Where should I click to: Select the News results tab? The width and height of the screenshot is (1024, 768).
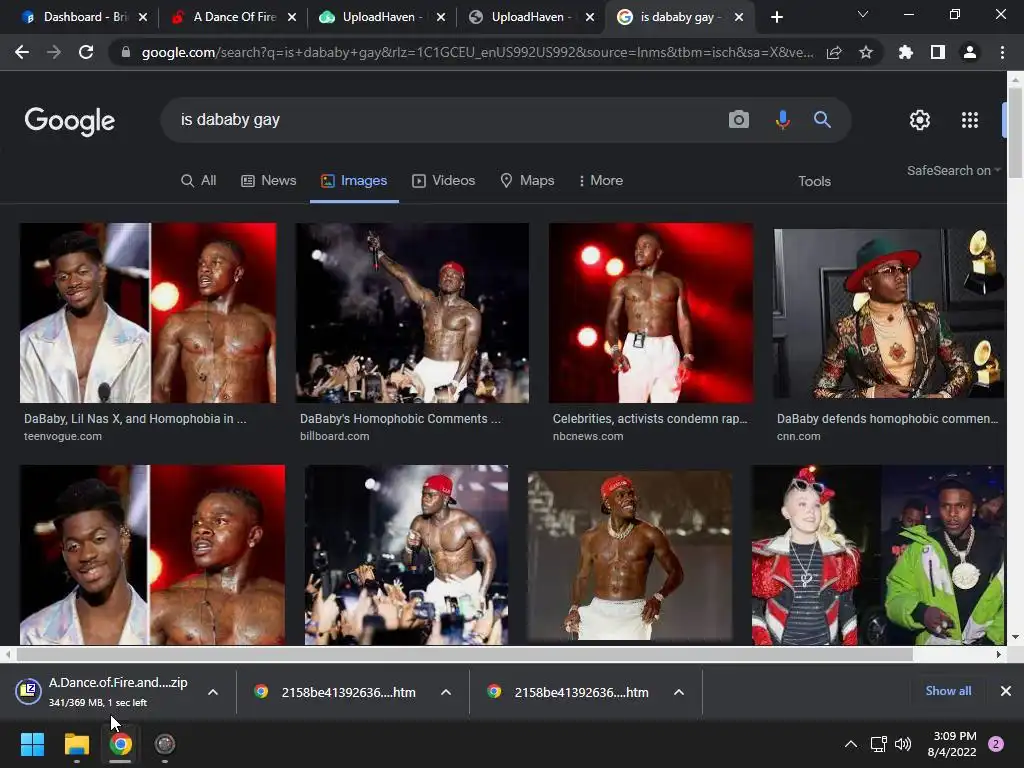pyautogui.click(x=268, y=180)
